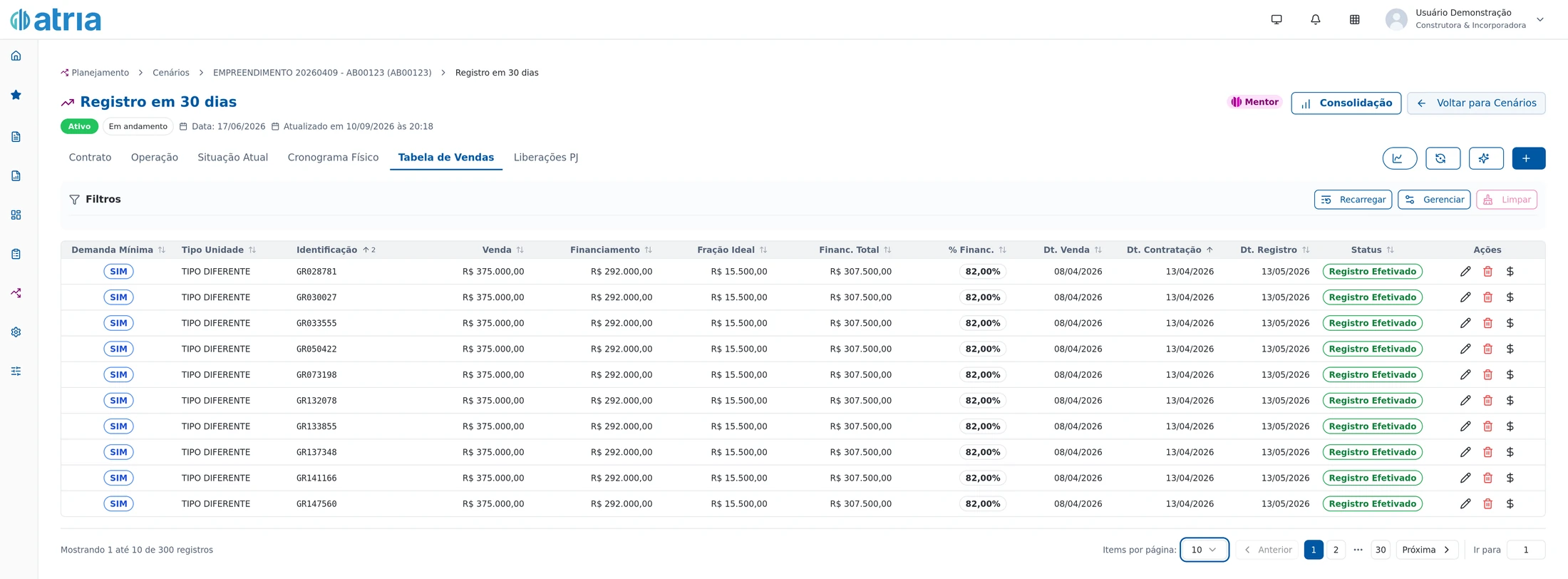Open the Situação Atual tab
The width and height of the screenshot is (1568, 579).
(x=233, y=158)
